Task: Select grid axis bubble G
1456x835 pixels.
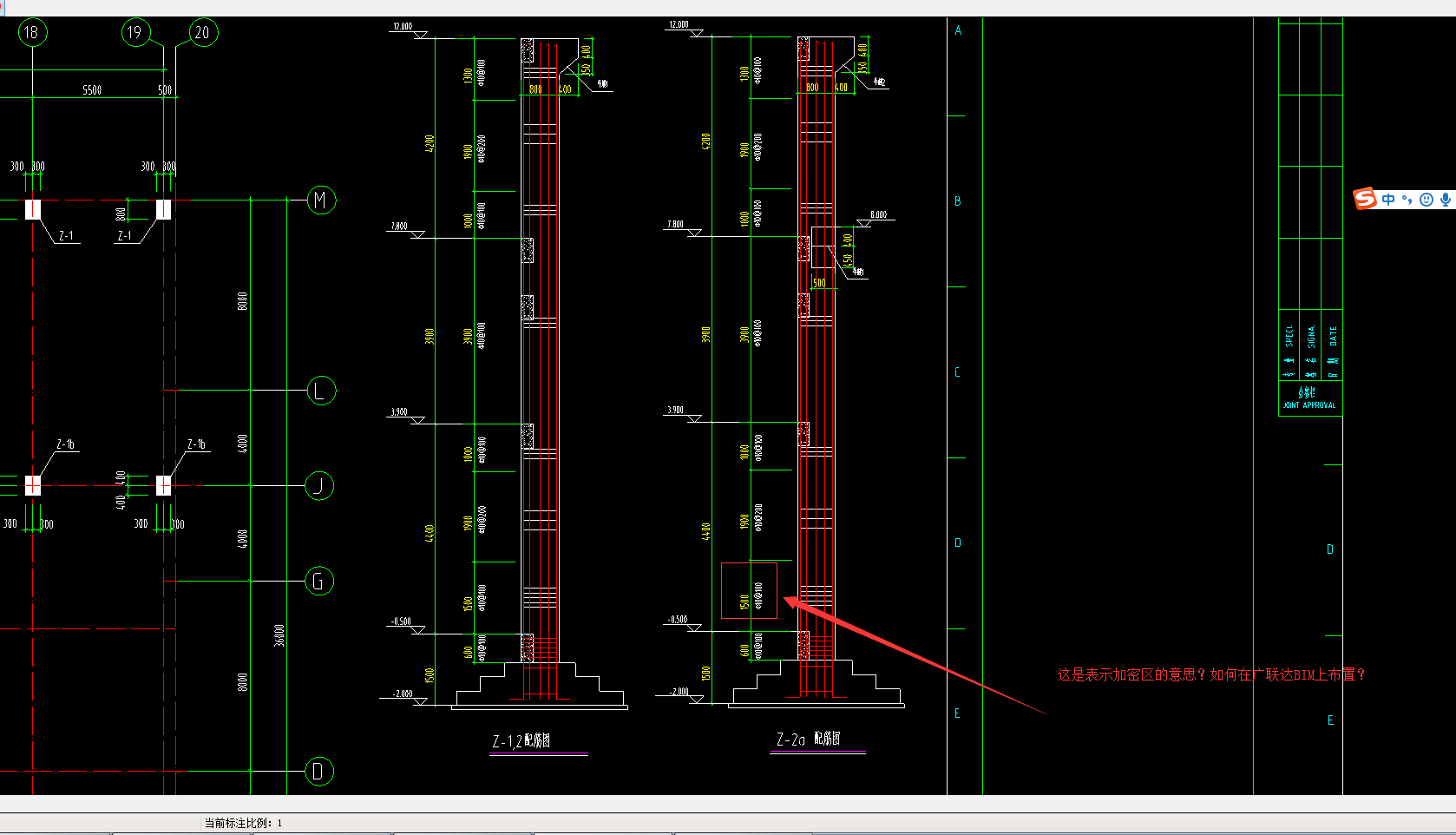Action: [x=320, y=581]
